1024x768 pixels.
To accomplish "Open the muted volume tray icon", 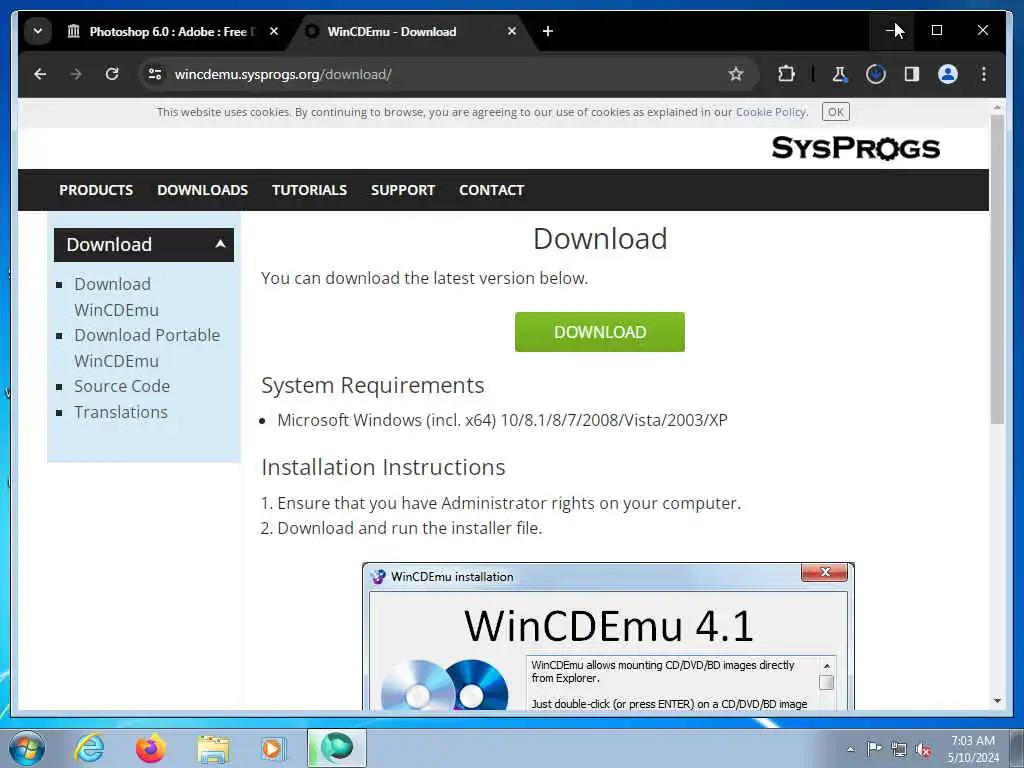I will point(923,750).
